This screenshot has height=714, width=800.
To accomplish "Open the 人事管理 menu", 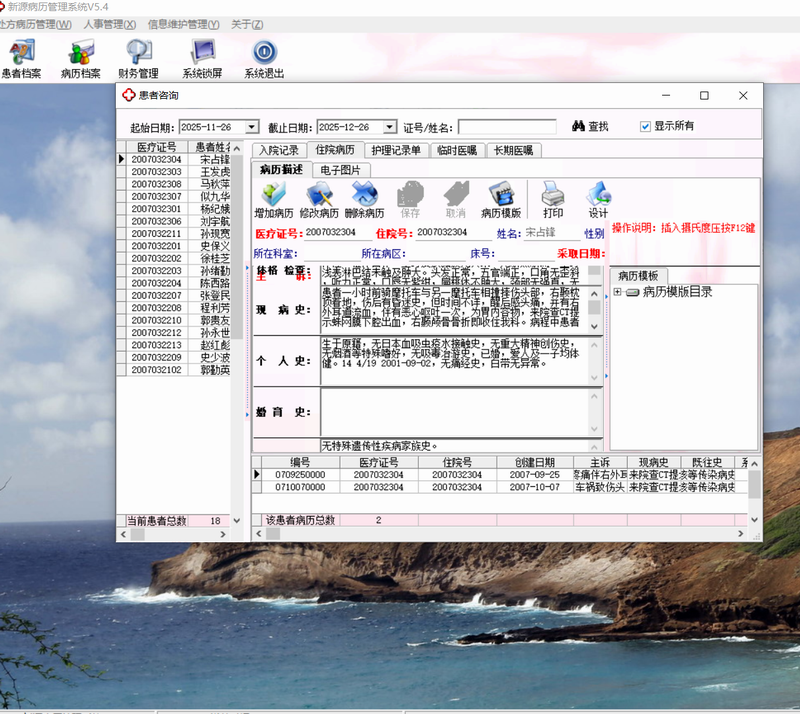I will pos(110,24).
